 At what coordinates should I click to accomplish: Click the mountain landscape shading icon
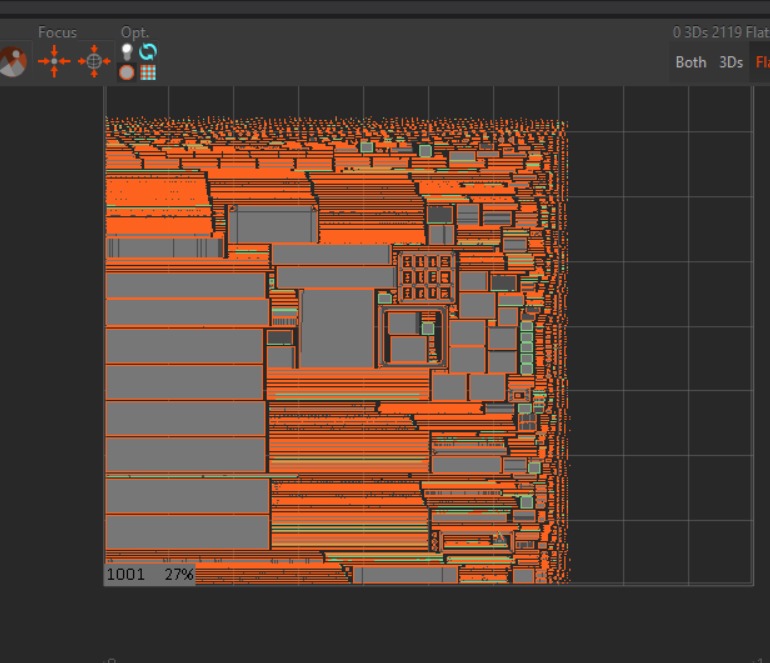(12, 61)
